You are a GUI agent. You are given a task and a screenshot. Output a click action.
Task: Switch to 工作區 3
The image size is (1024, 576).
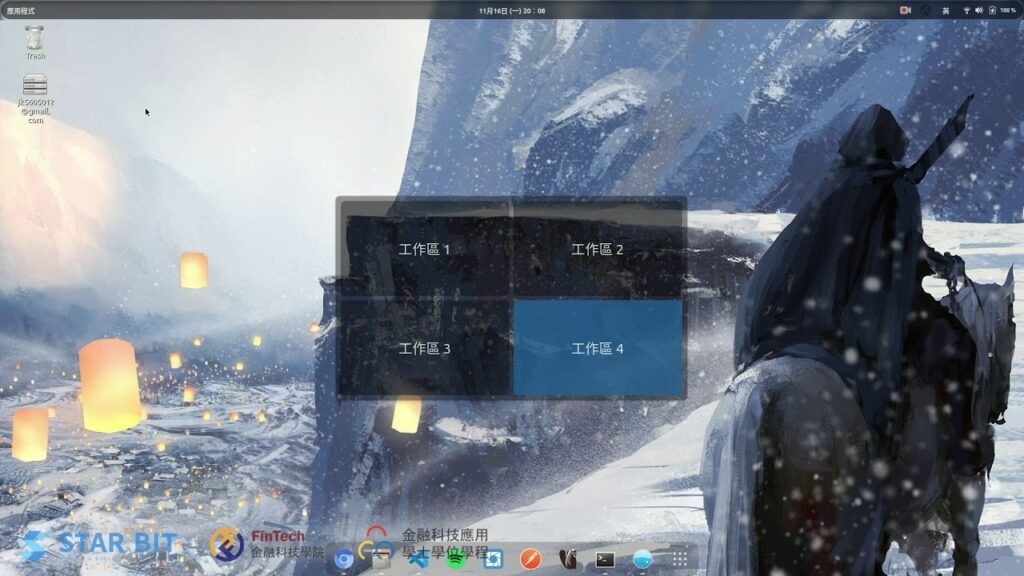424,348
